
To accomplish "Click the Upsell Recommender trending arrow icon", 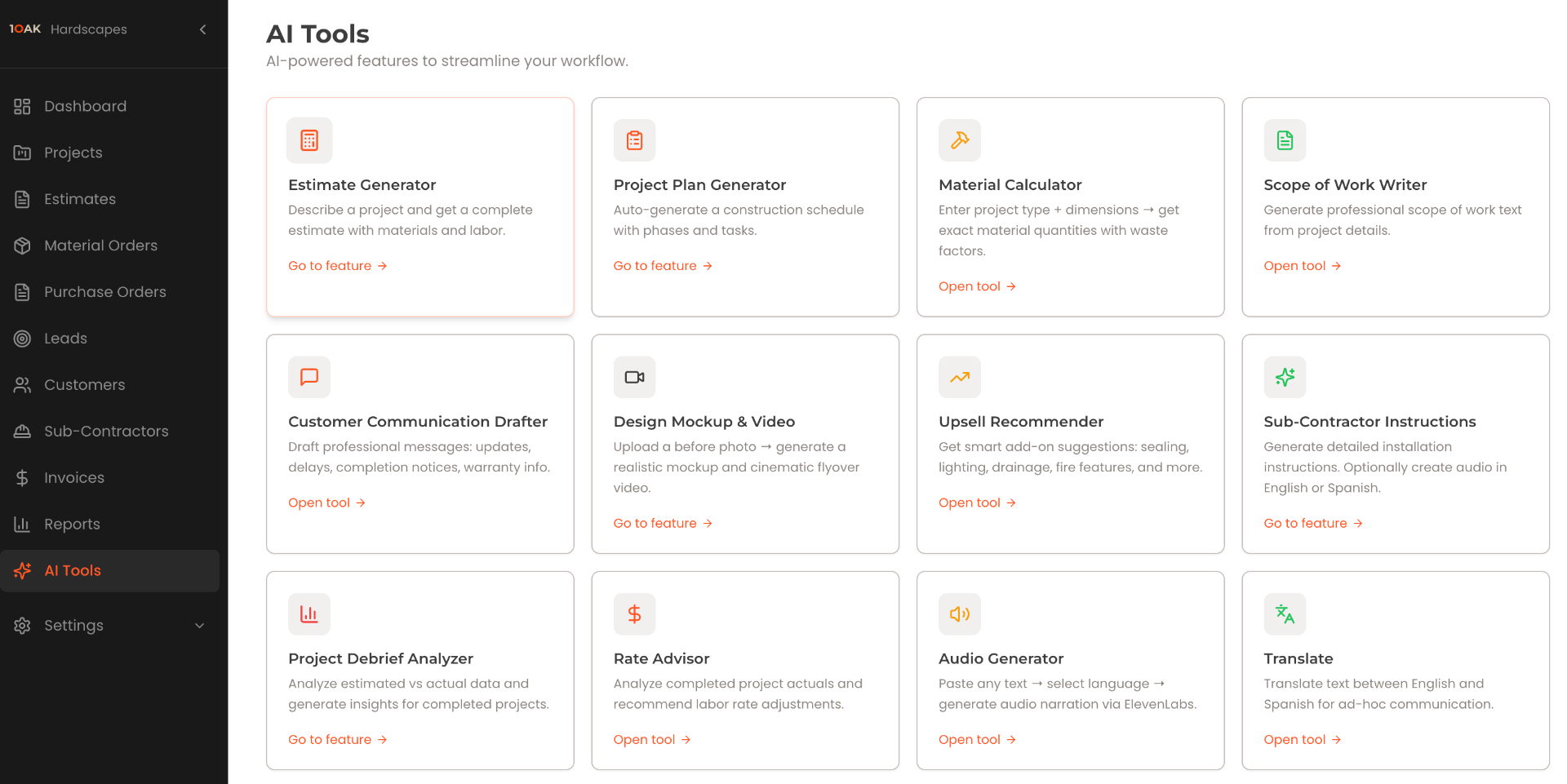I will point(960,377).
